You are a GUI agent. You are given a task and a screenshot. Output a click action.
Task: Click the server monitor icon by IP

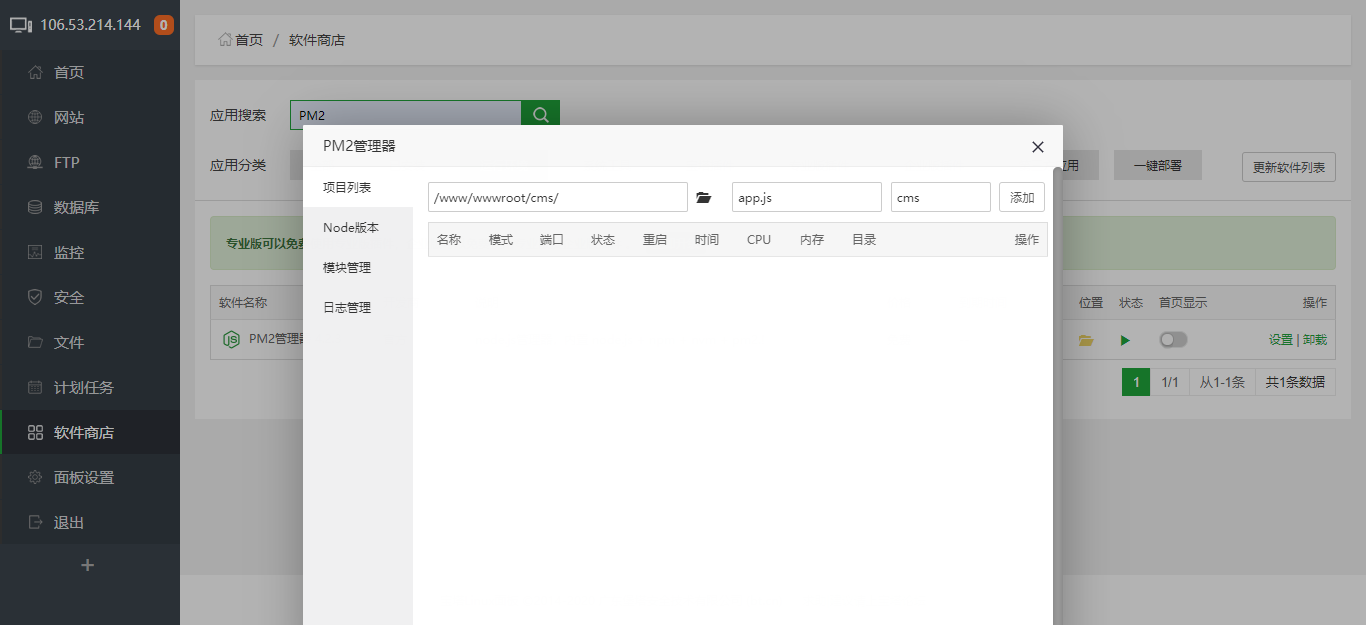pos(21,25)
